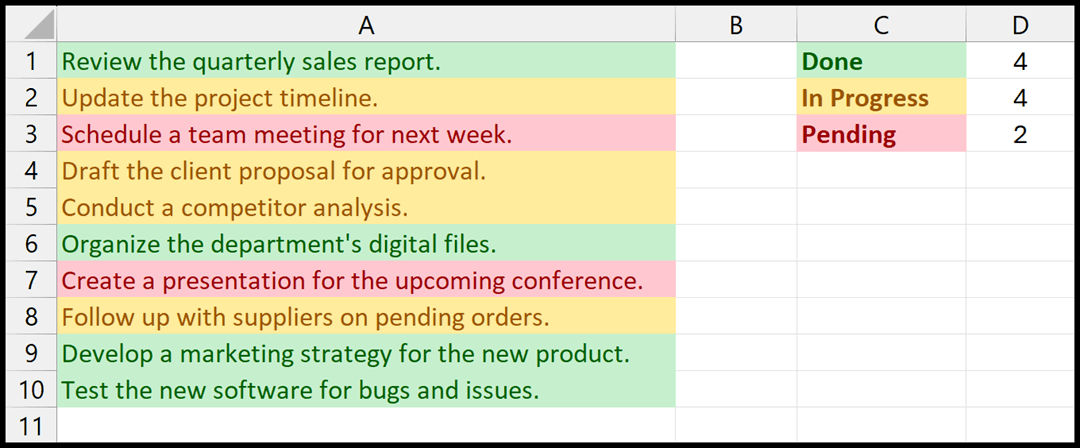Click the Select All corner triangle
Screen dimensions: 1080x448
pos(32,25)
